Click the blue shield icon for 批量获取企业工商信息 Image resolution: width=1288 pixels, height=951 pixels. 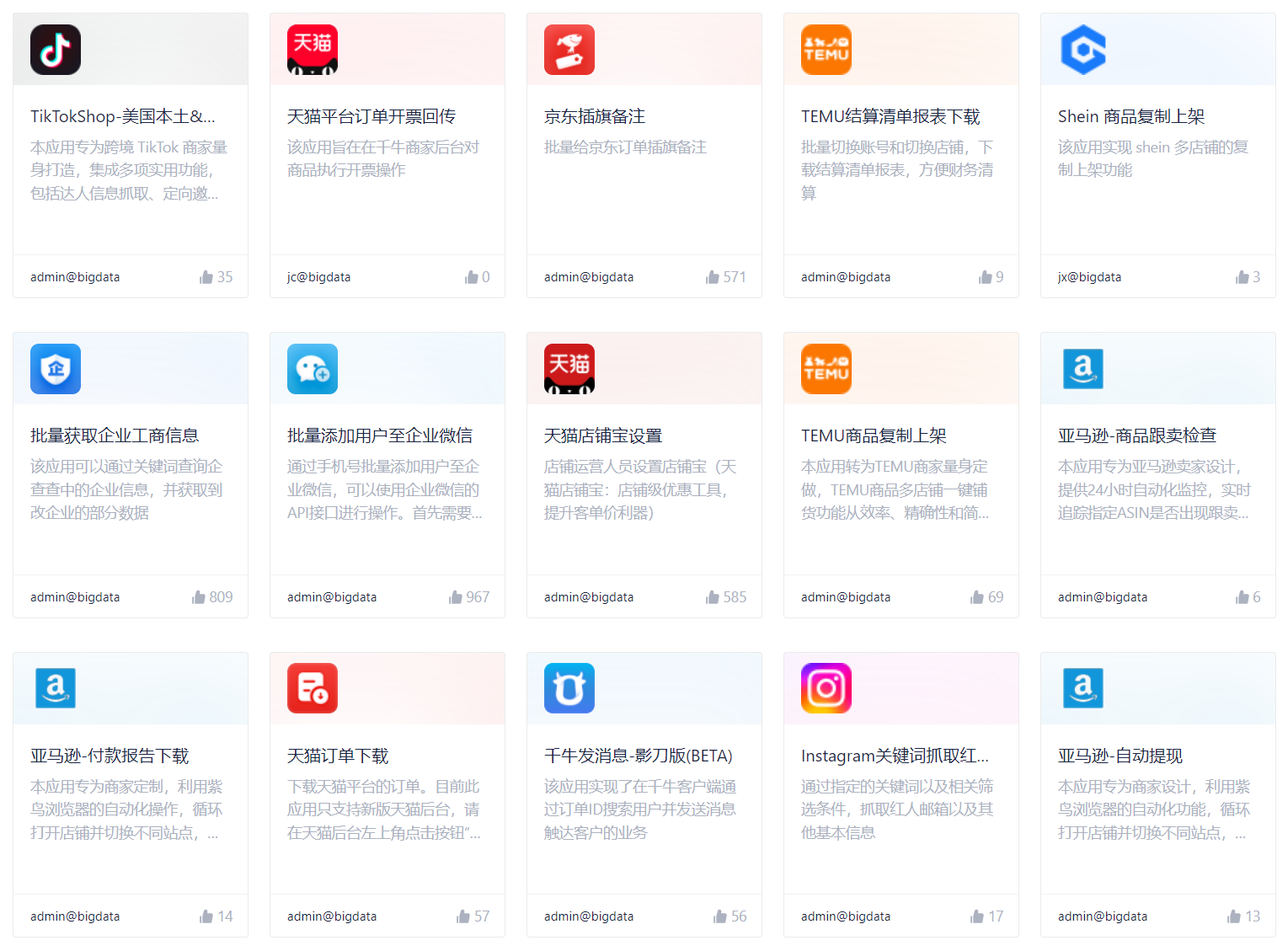pos(56,369)
